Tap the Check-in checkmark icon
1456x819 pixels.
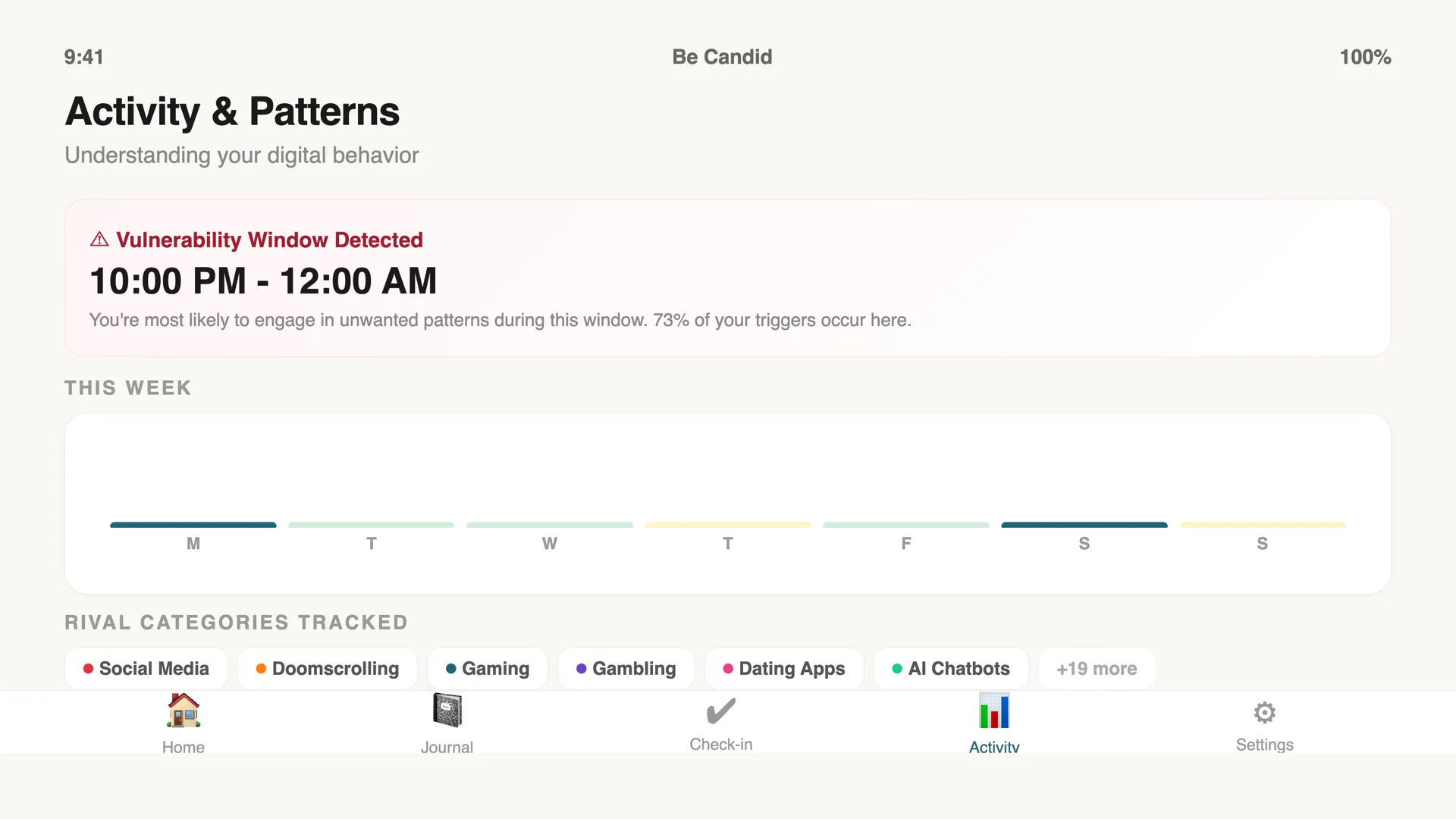click(x=721, y=711)
